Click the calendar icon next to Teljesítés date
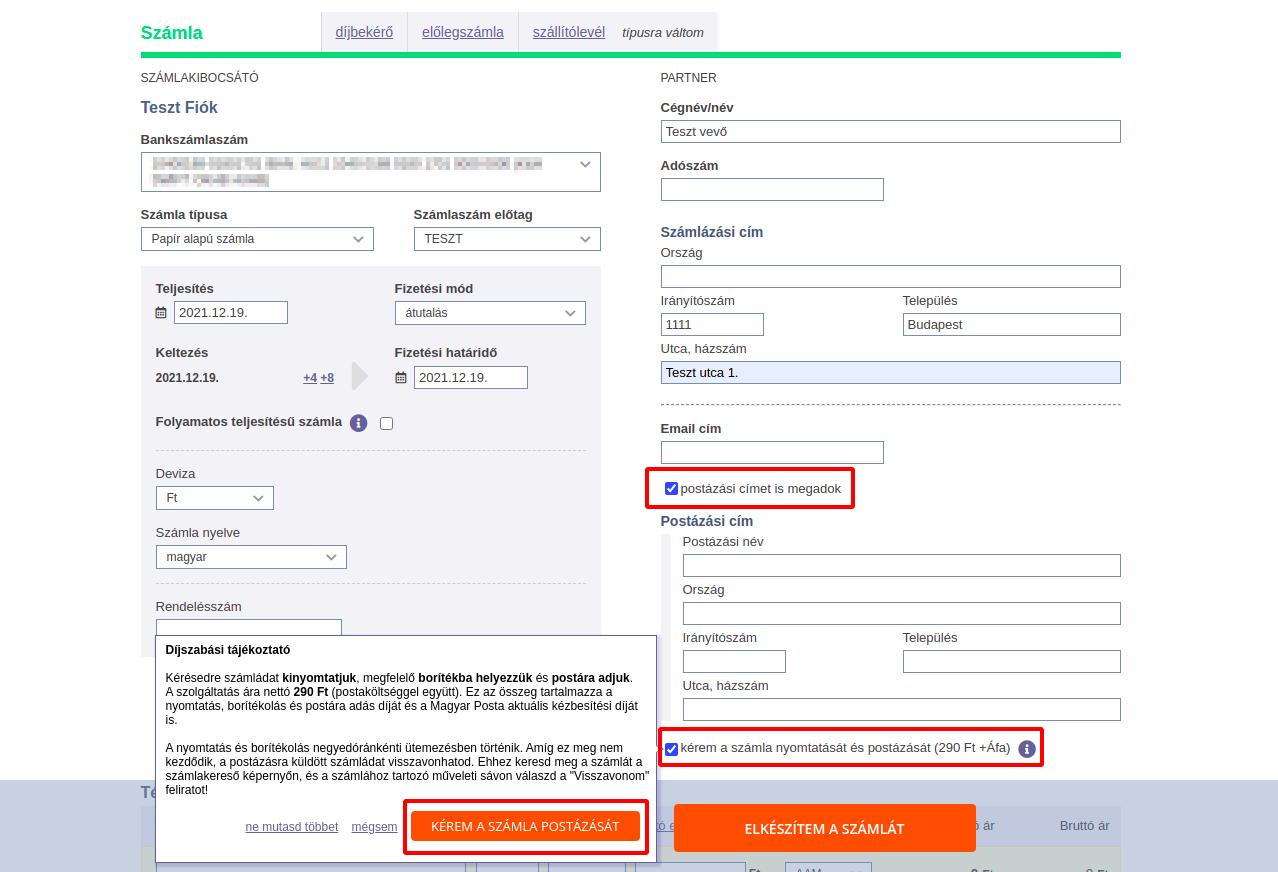Viewport: 1278px width, 872px height. (161, 313)
